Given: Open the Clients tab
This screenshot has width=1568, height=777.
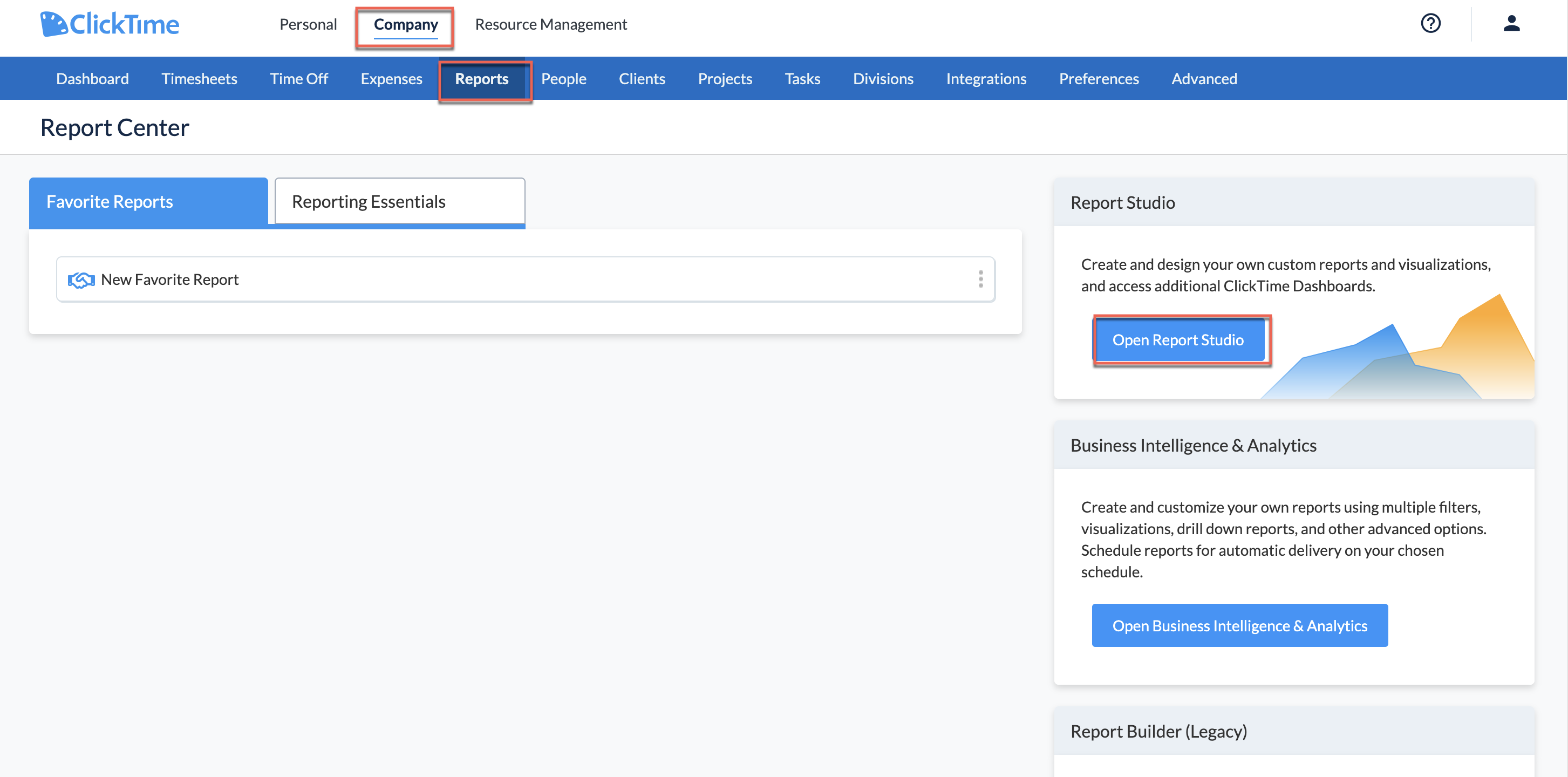Looking at the screenshot, I should coord(642,79).
